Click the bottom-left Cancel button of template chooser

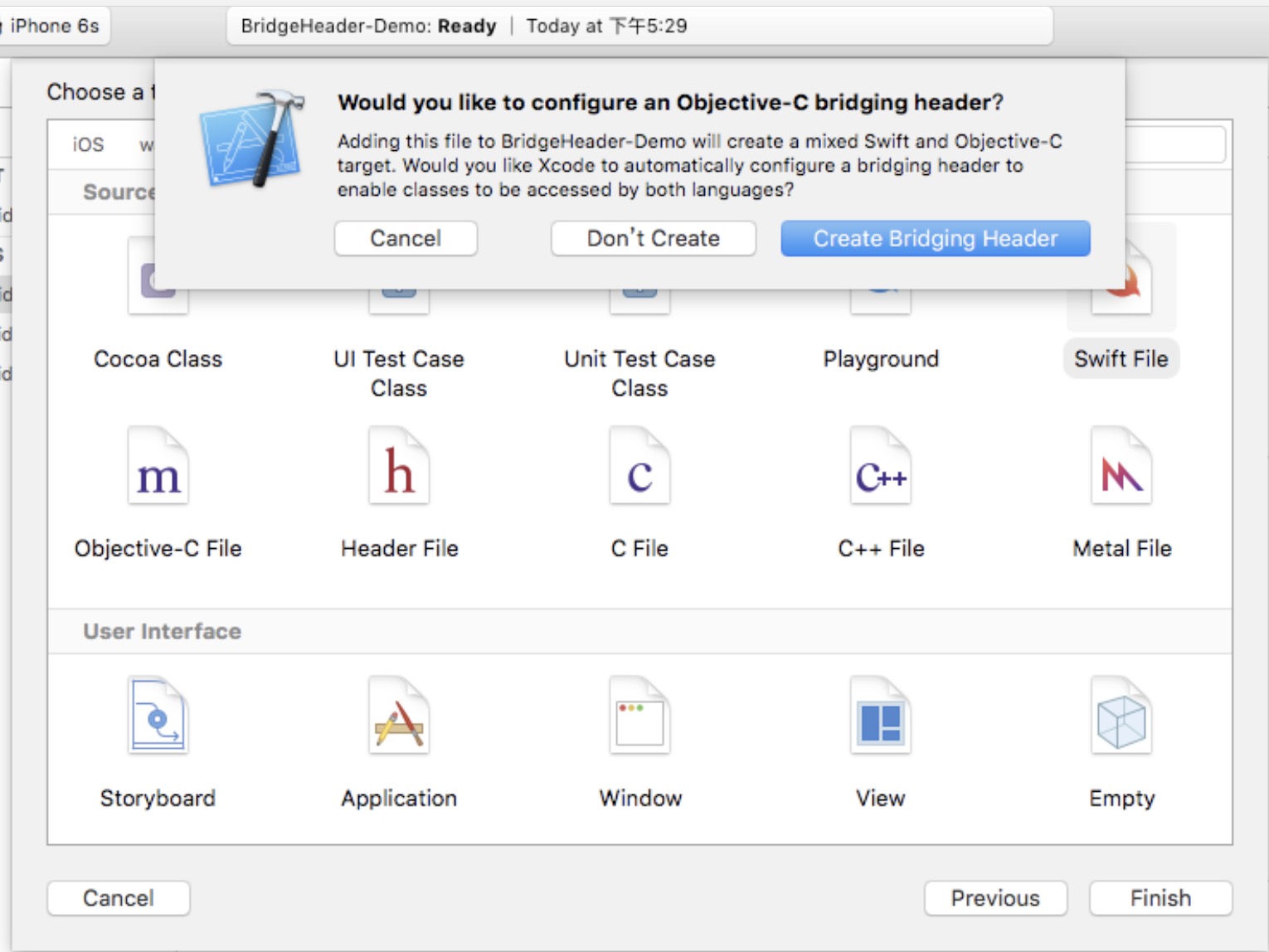pyautogui.click(x=119, y=898)
